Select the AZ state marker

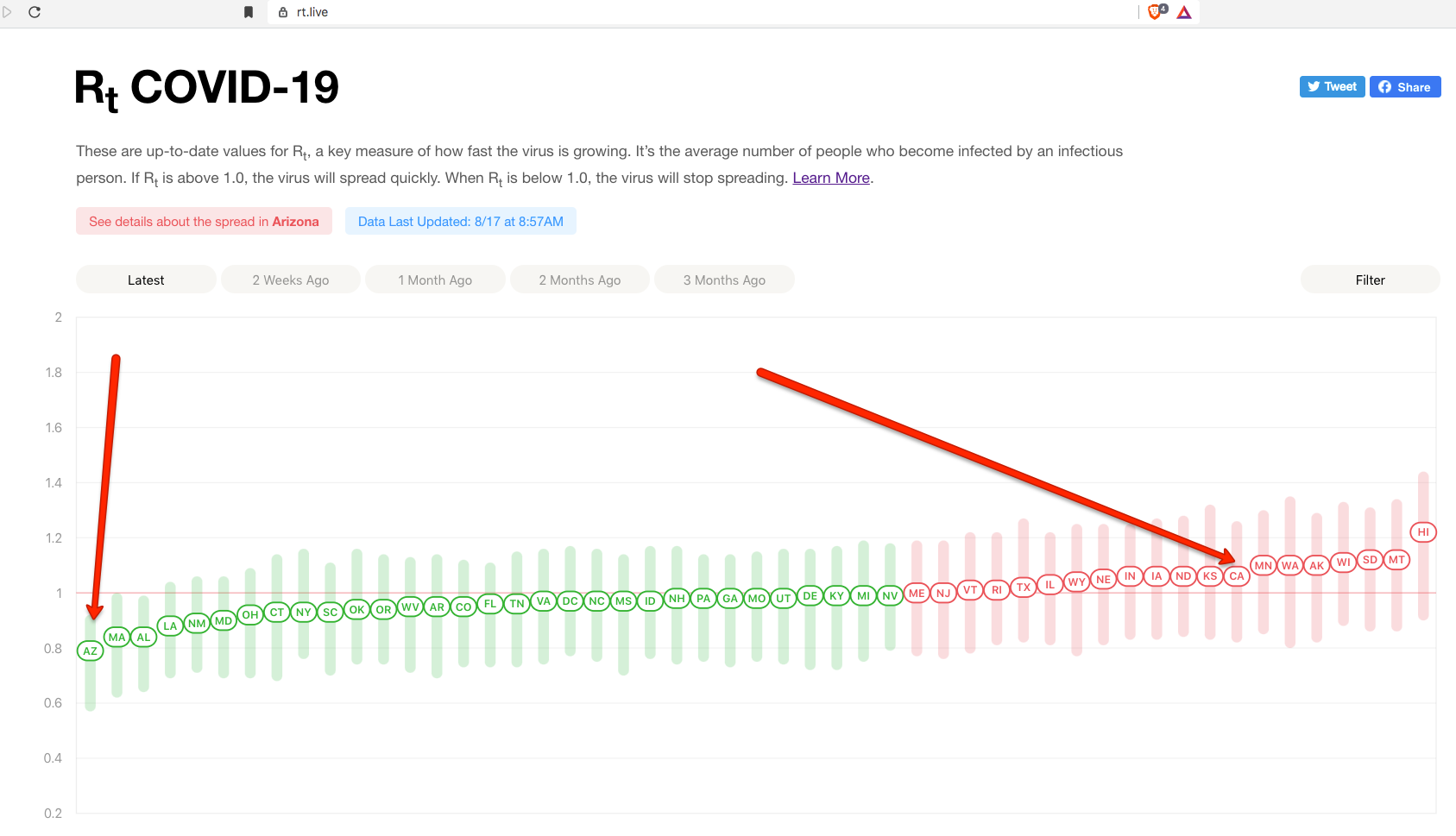(91, 651)
